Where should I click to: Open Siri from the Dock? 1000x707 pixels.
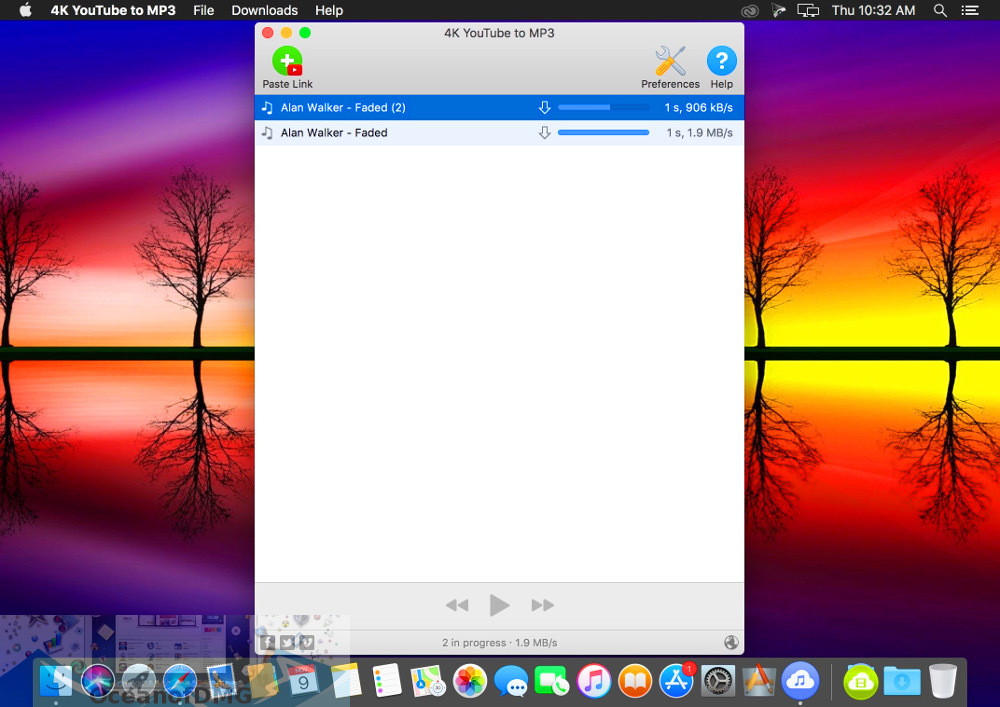(98, 681)
